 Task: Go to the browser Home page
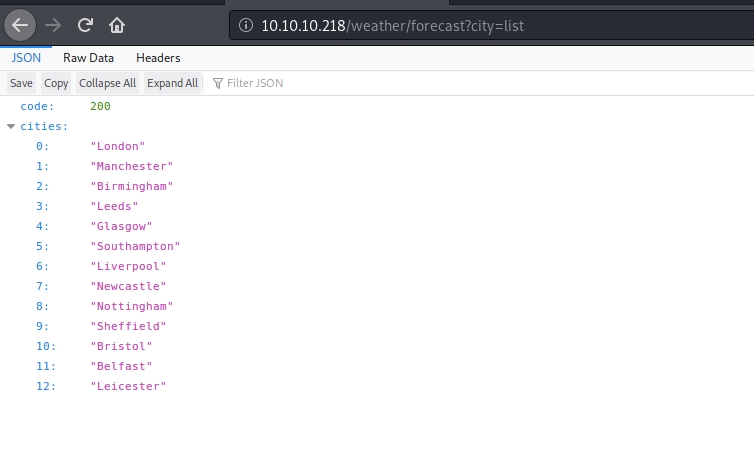117,25
